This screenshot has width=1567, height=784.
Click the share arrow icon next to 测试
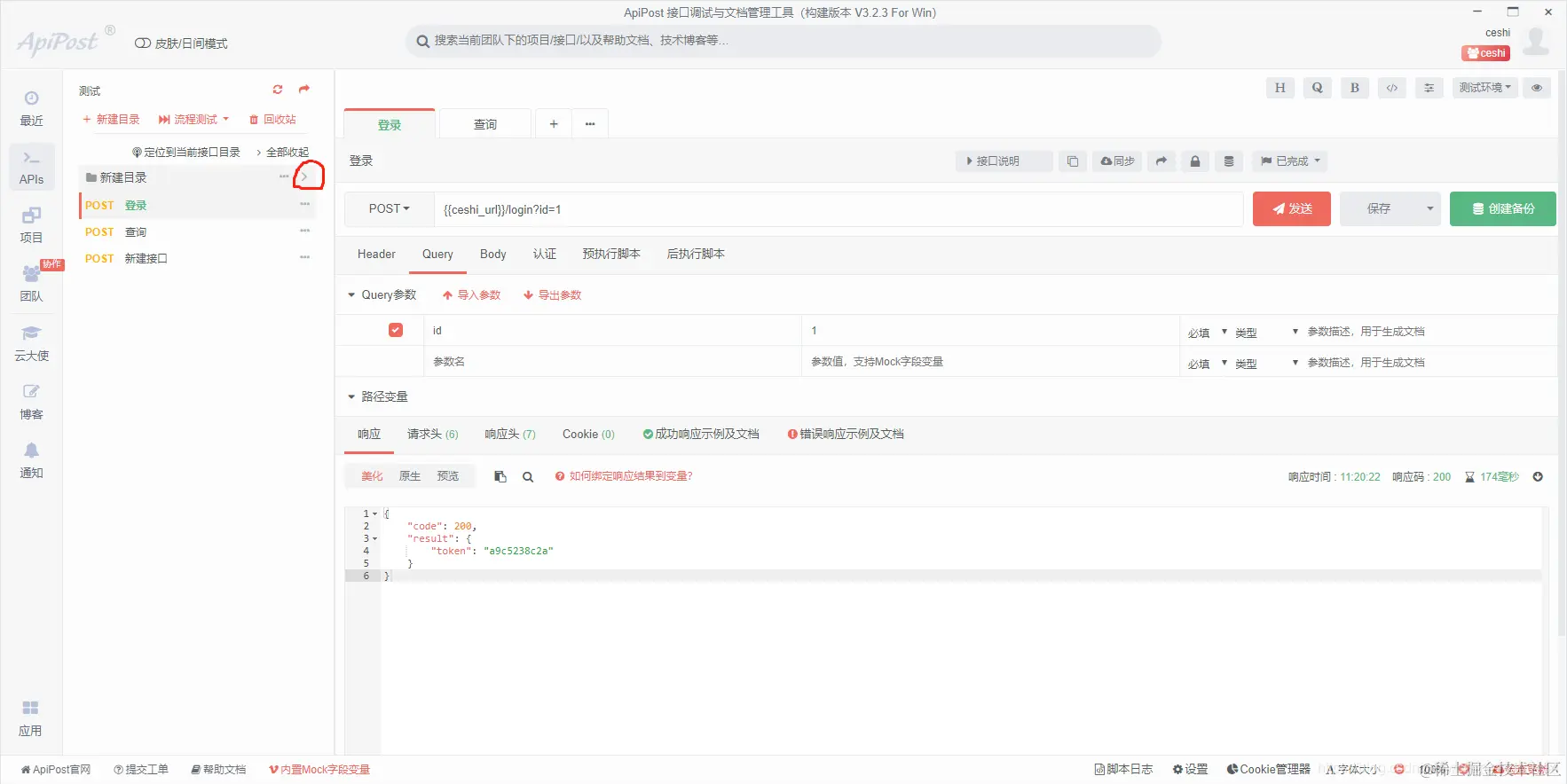click(x=304, y=90)
